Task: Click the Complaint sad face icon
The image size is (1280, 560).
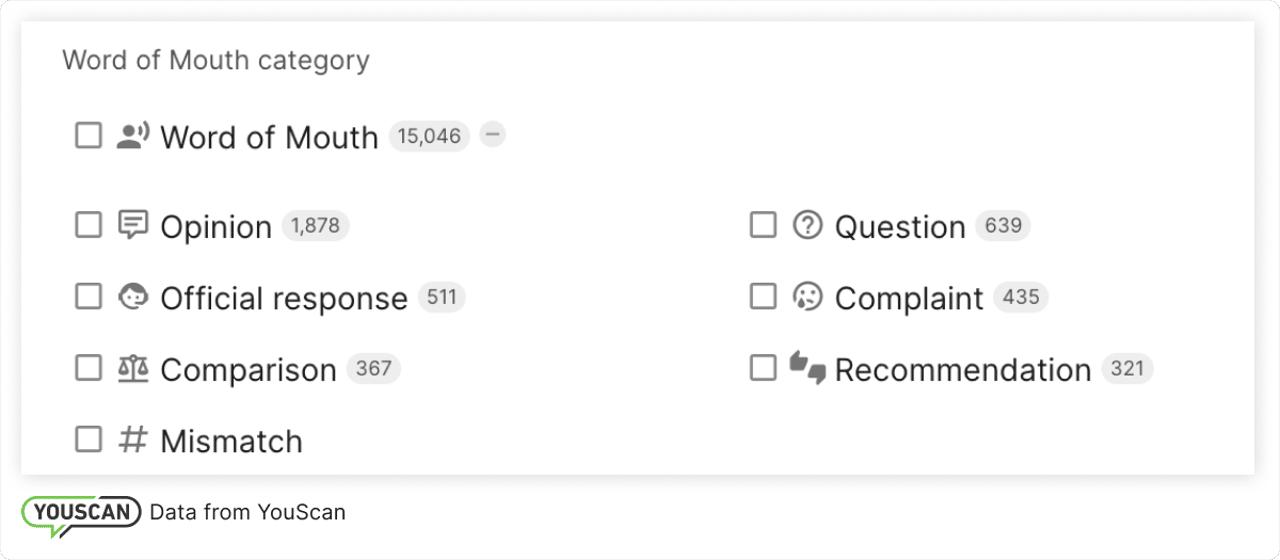Action: pos(807,297)
